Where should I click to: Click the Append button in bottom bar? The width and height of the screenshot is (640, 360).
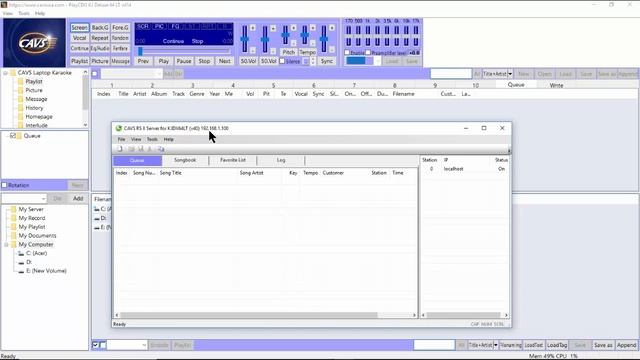(x=627, y=345)
